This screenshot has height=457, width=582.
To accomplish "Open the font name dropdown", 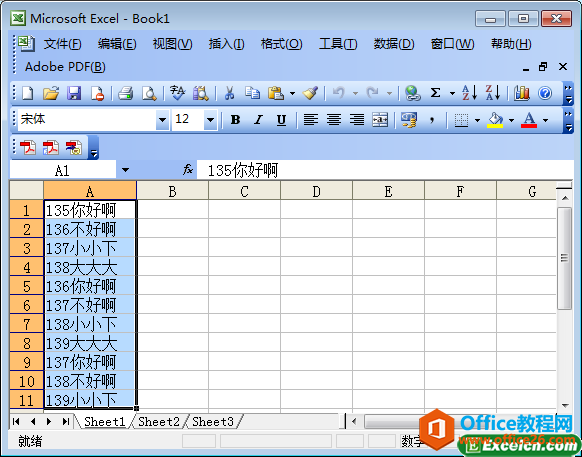I will pyautogui.click(x=162, y=120).
